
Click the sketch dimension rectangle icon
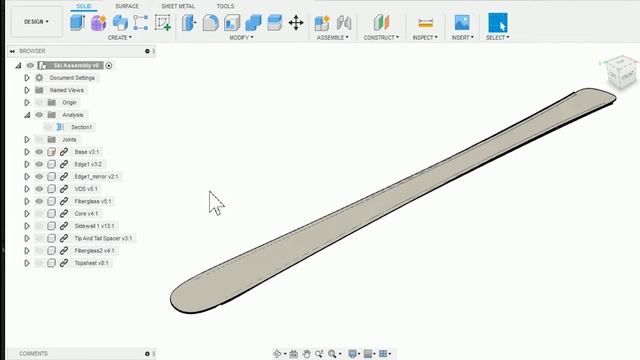point(141,23)
